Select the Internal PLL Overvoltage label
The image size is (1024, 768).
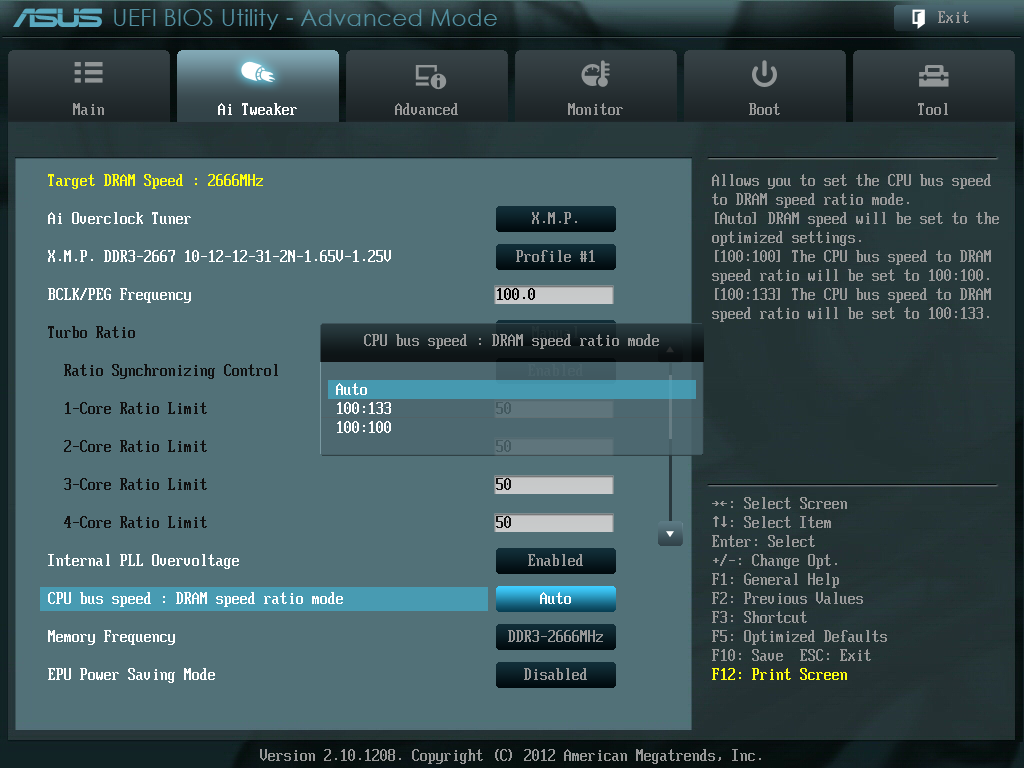click(x=143, y=561)
